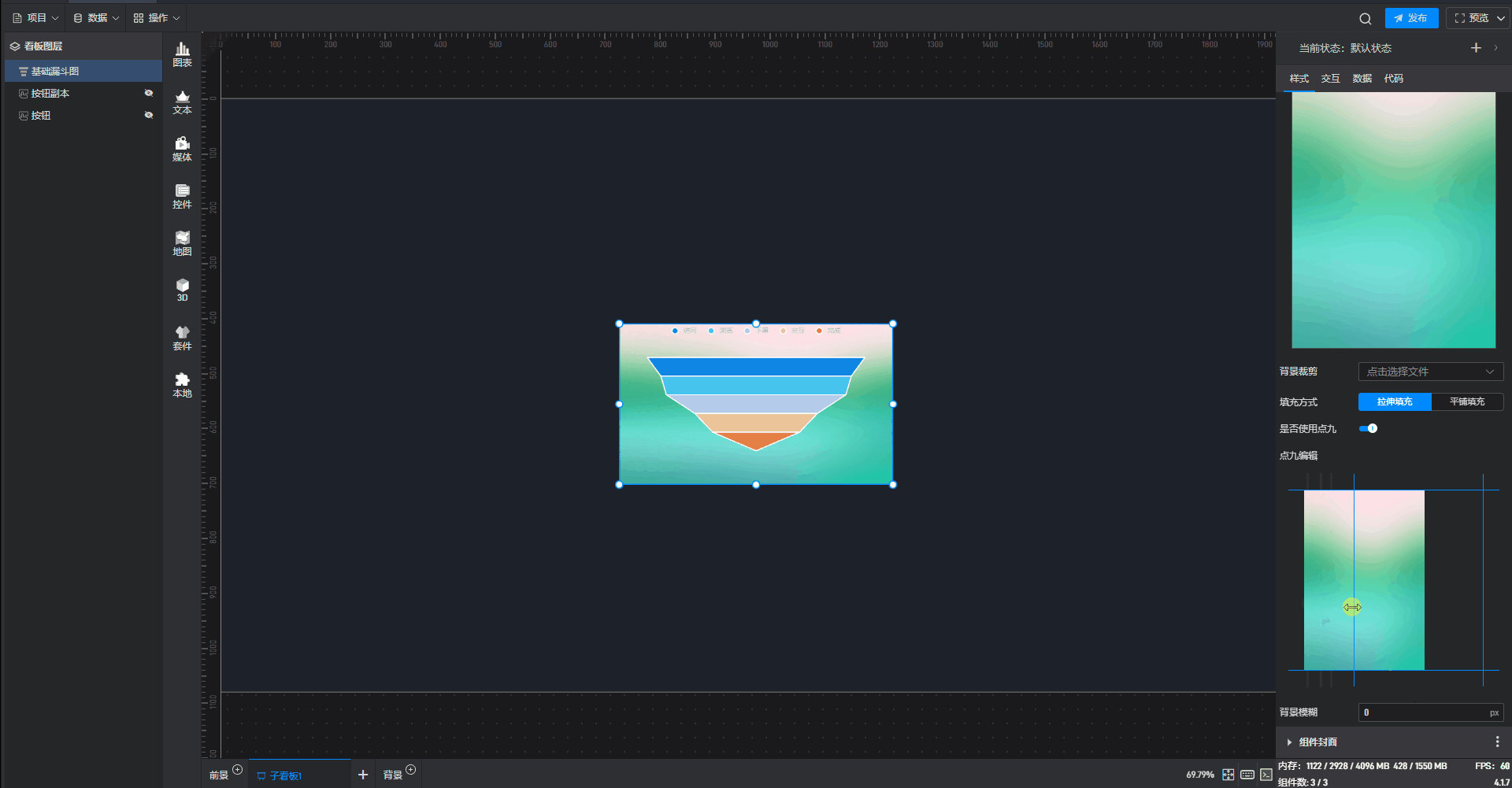The image size is (1512, 788).
Task: Open the 地图 map components panel
Action: [x=182, y=243]
